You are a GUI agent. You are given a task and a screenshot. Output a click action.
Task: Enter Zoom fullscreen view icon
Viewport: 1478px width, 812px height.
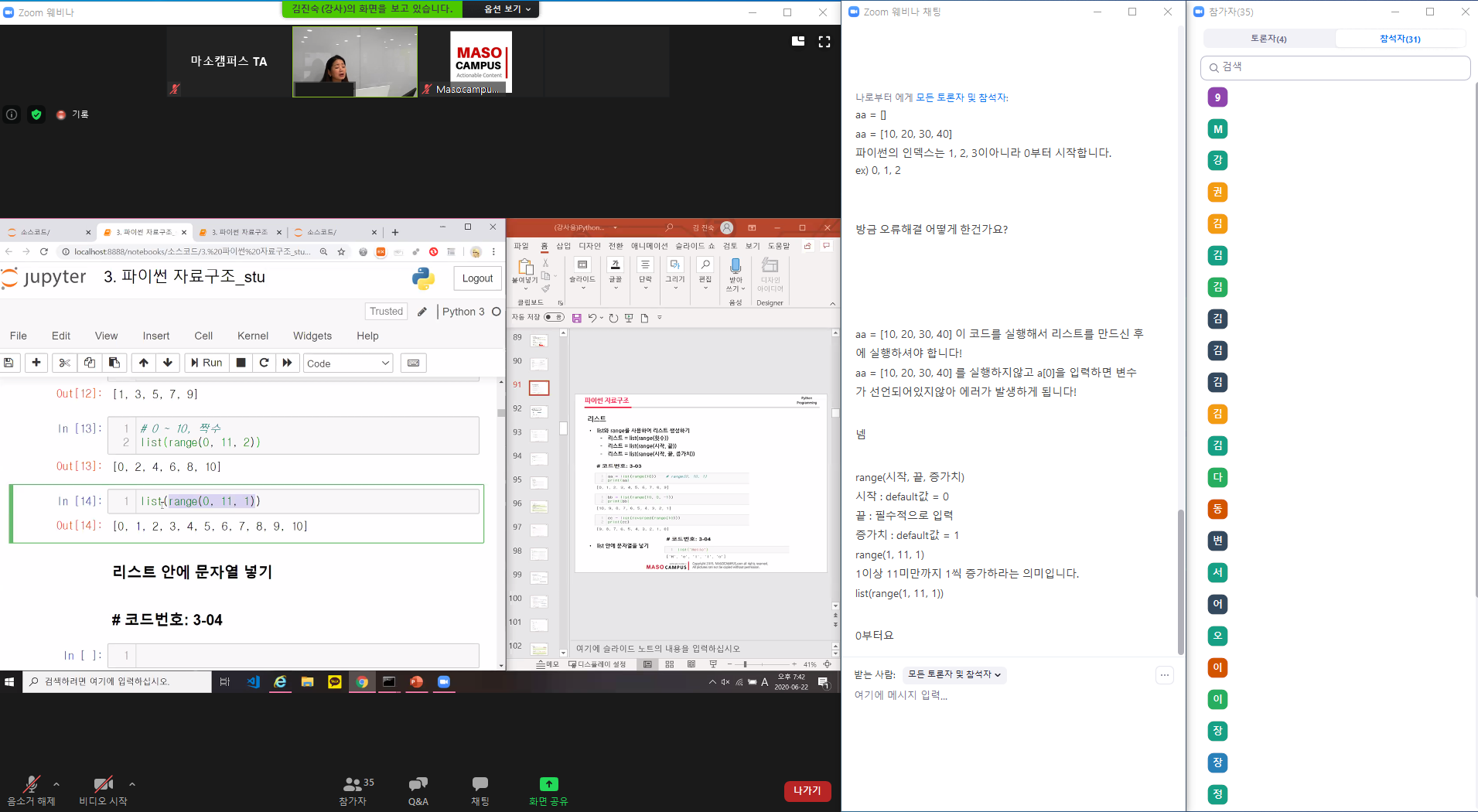click(824, 42)
